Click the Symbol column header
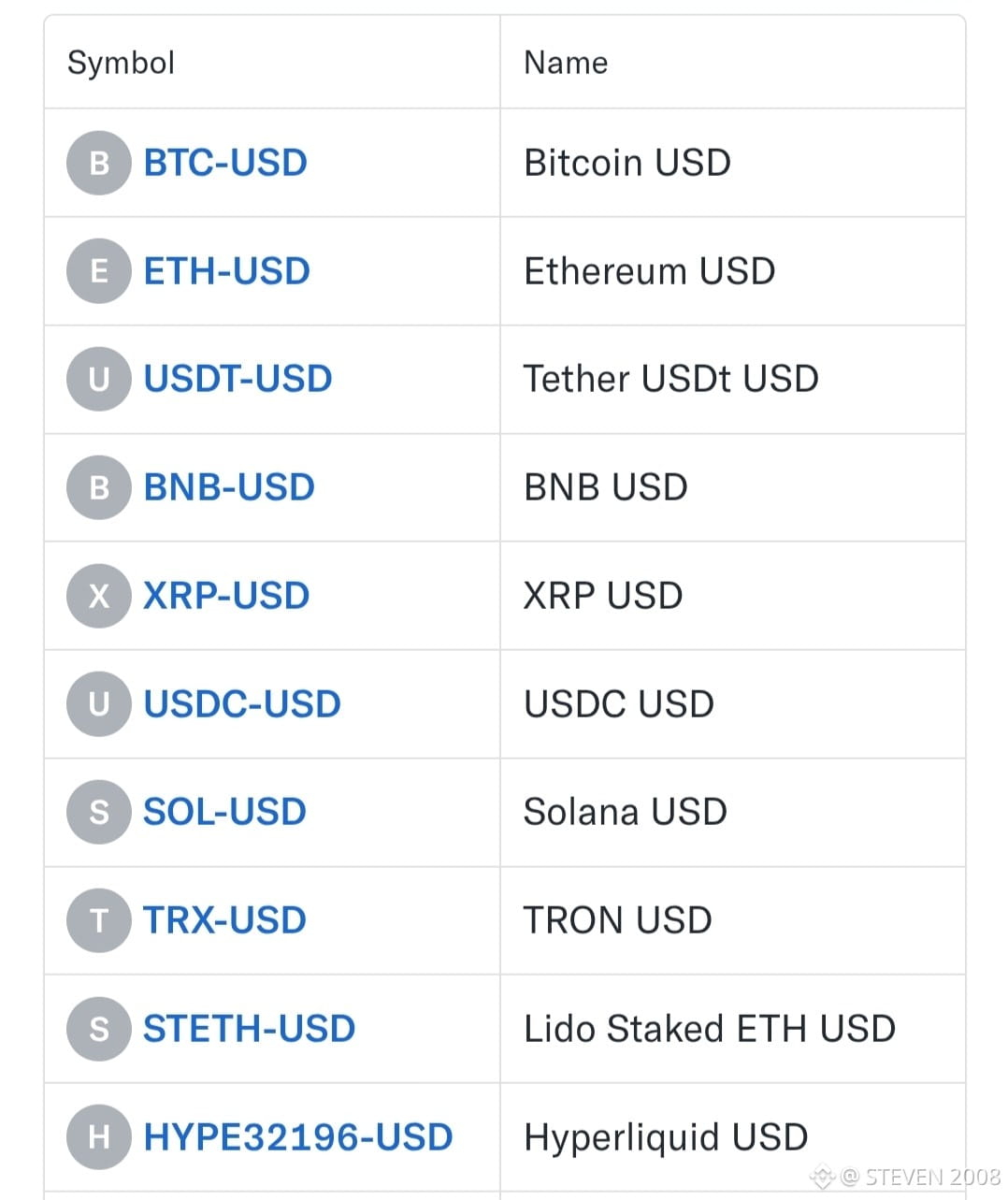1008x1200 pixels. [121, 63]
